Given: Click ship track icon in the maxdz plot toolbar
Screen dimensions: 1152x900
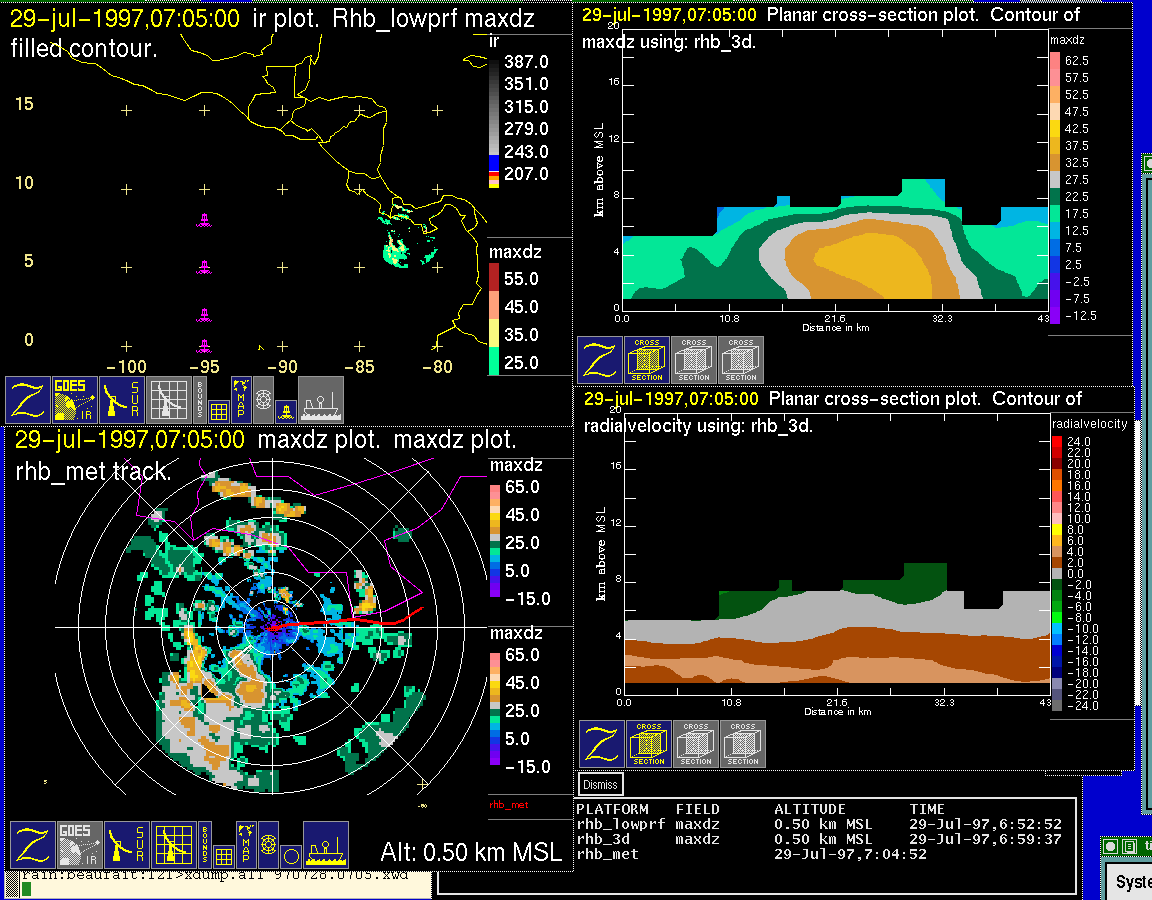Looking at the screenshot, I should pyautogui.click(x=325, y=844).
